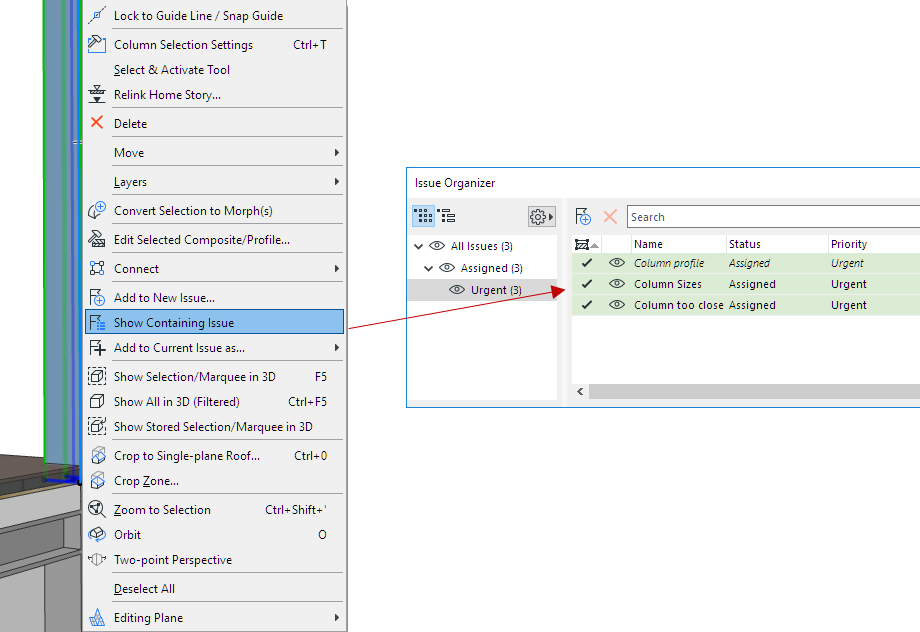Toggle eye icon on Column too close row

click(617, 305)
